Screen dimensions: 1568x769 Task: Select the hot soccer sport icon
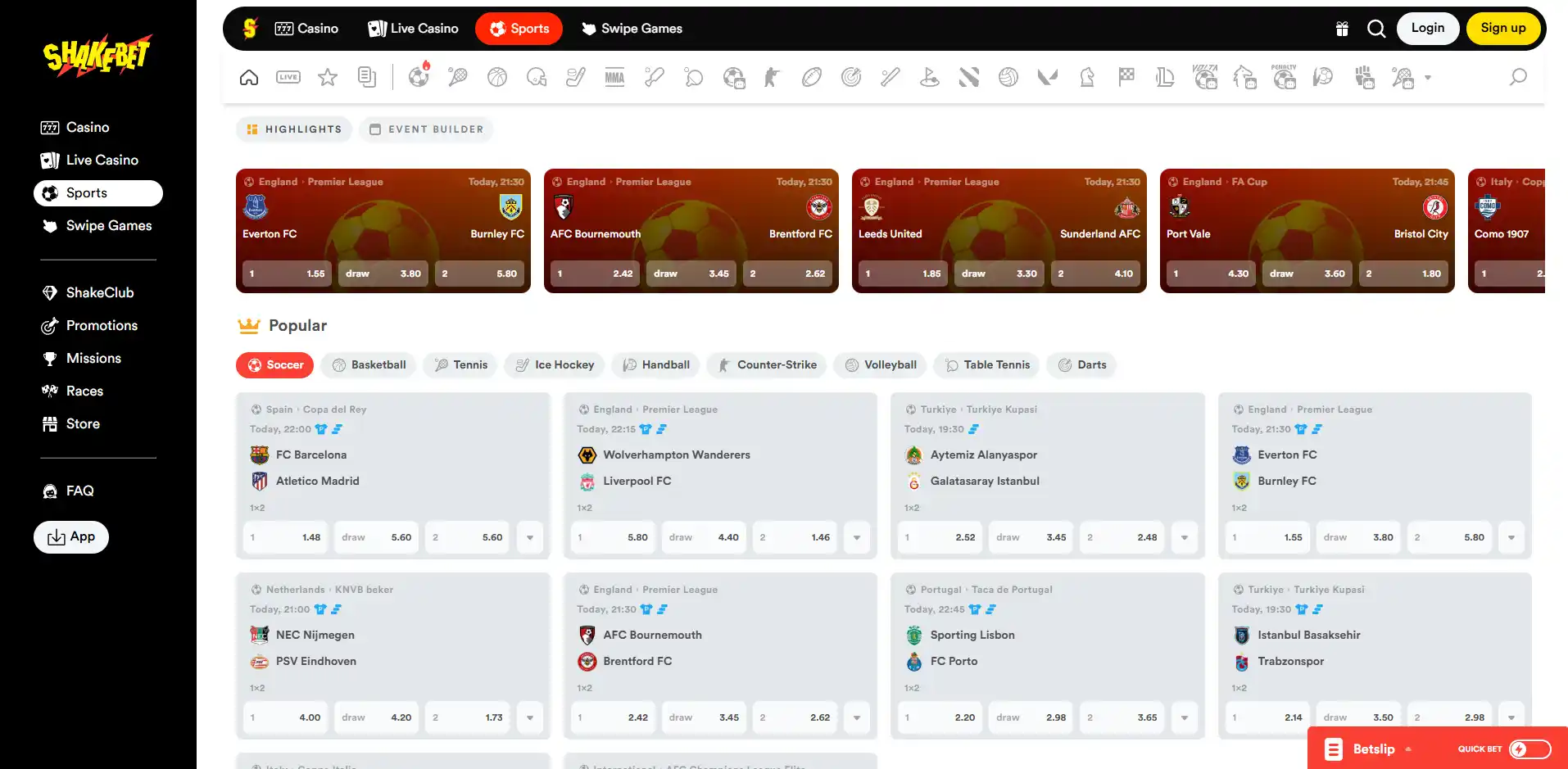pyautogui.click(x=419, y=77)
